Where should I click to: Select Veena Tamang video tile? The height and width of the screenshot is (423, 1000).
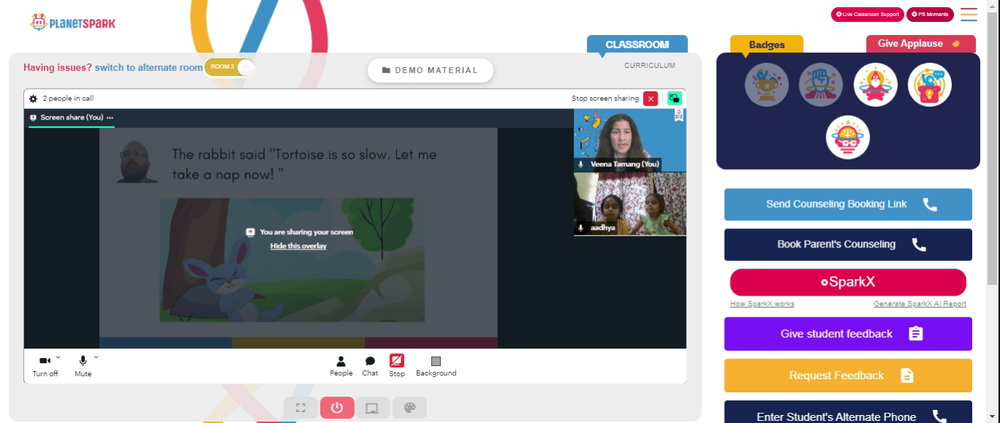(630, 140)
